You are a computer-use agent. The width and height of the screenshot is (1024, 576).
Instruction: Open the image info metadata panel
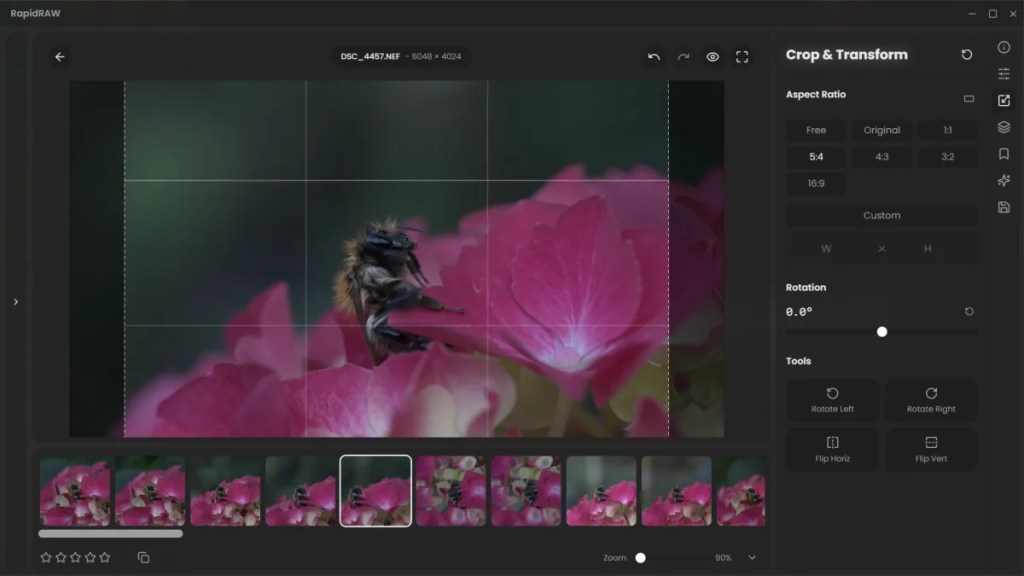[1003, 47]
